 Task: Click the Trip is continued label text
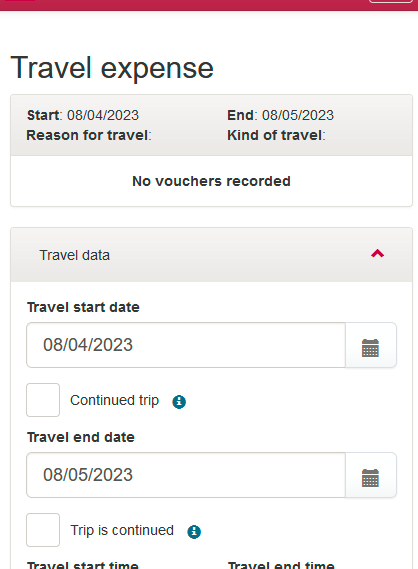[122, 530]
